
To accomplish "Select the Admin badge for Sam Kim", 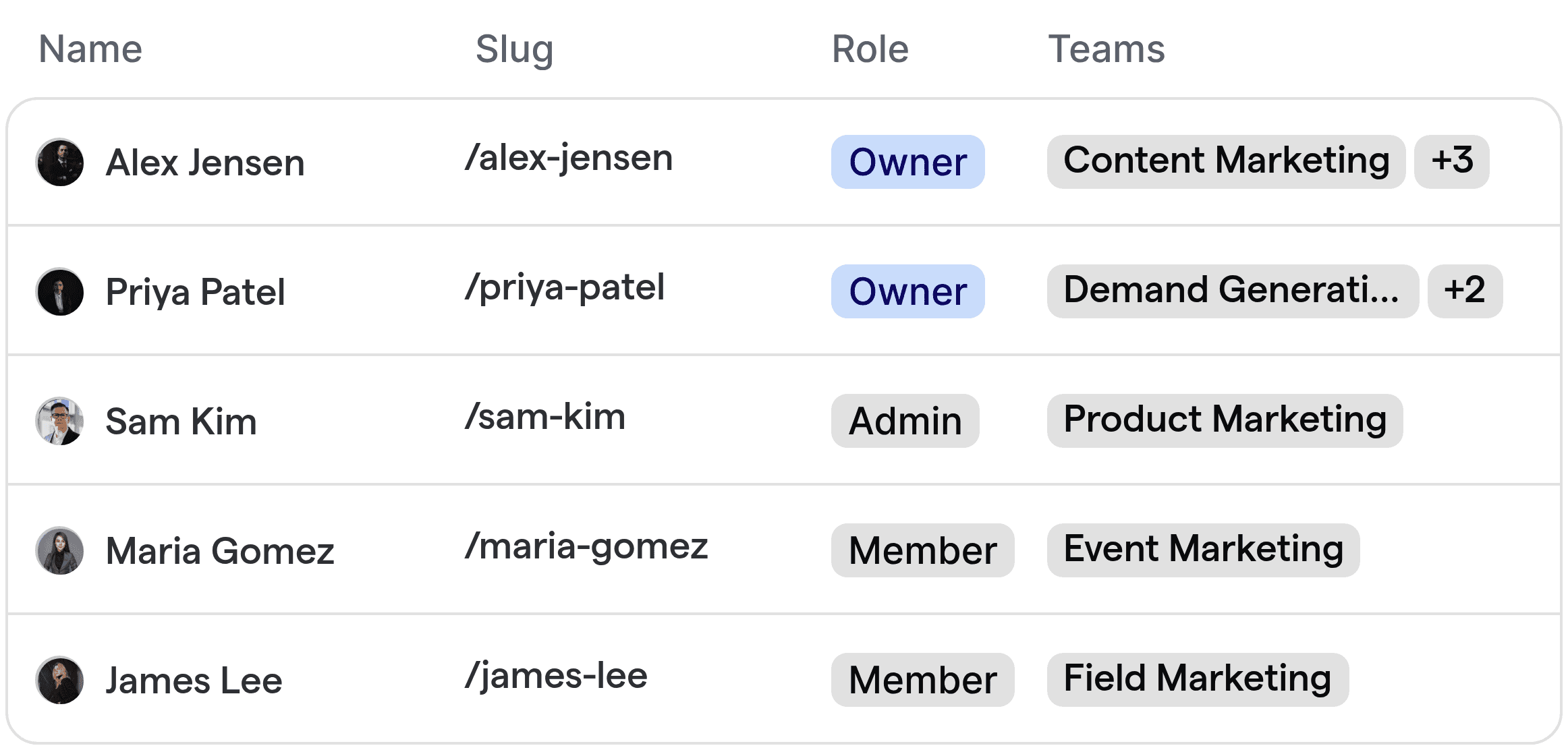I will (x=904, y=421).
